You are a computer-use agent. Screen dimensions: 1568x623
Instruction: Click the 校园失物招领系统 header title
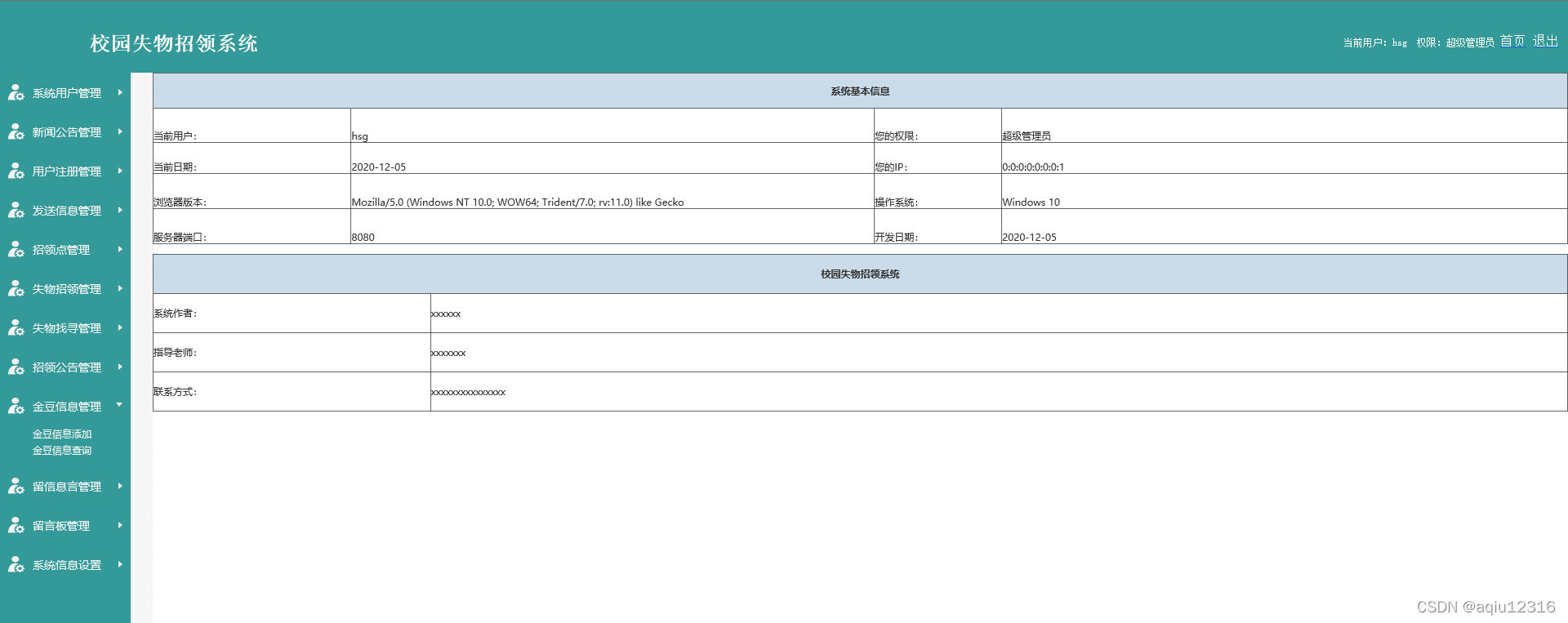click(174, 43)
